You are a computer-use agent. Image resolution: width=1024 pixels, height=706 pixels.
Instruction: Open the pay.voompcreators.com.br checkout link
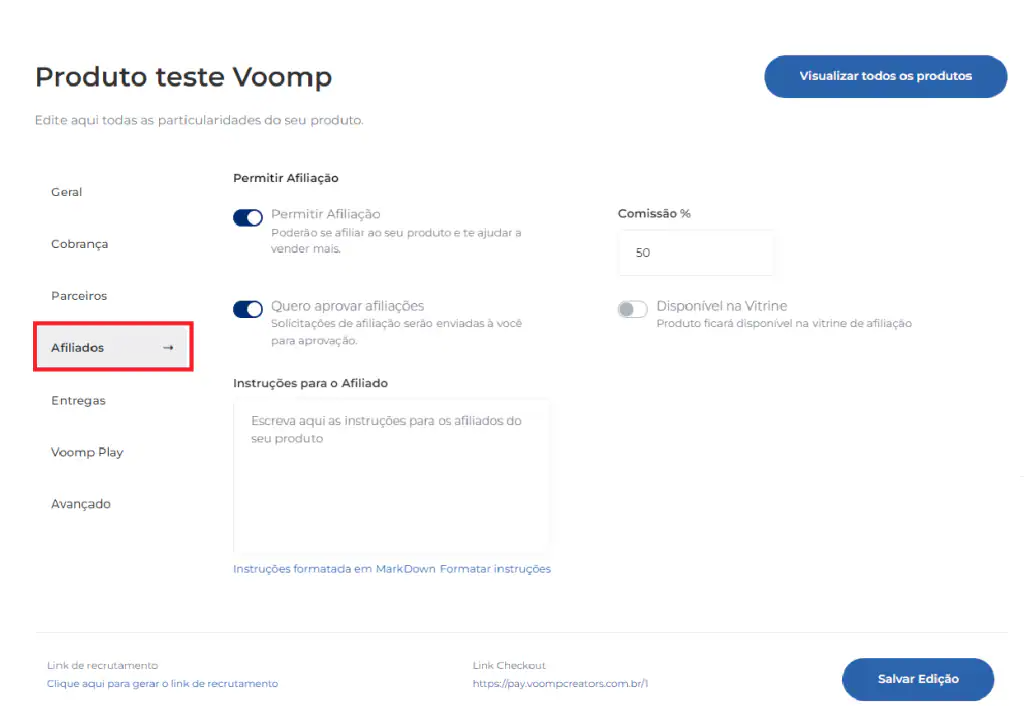click(x=560, y=684)
